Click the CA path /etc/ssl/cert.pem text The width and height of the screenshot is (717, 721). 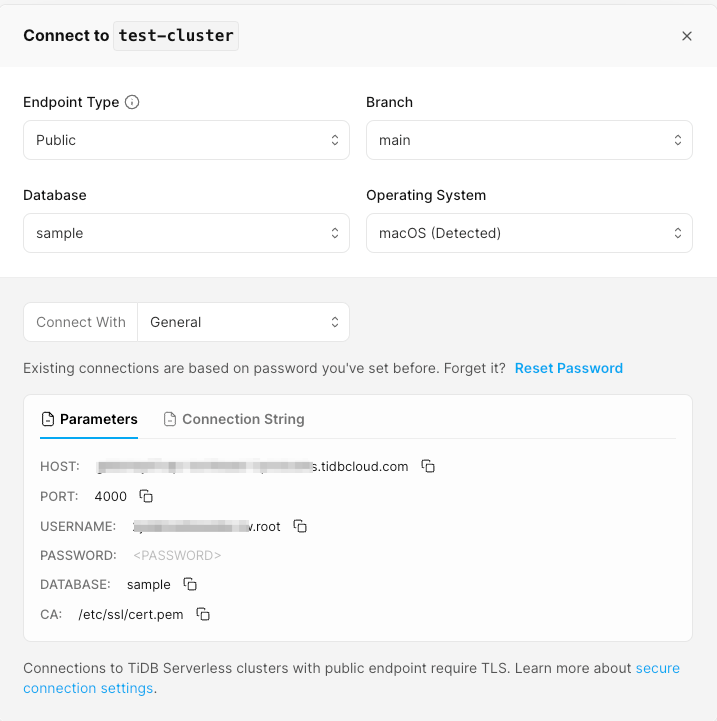[x=131, y=614]
